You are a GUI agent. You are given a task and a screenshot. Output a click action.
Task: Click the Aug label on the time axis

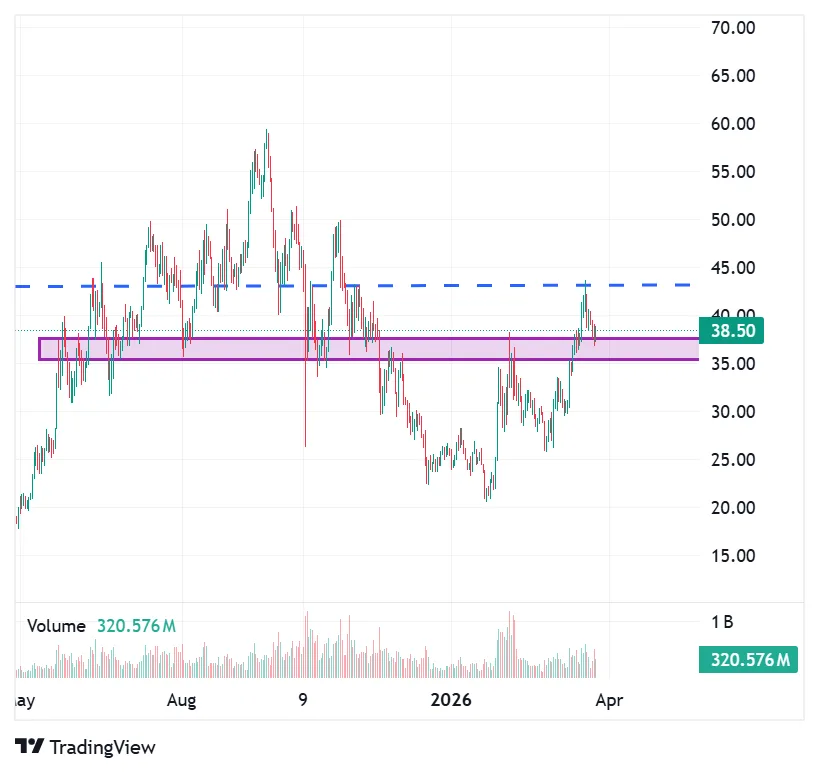181,701
